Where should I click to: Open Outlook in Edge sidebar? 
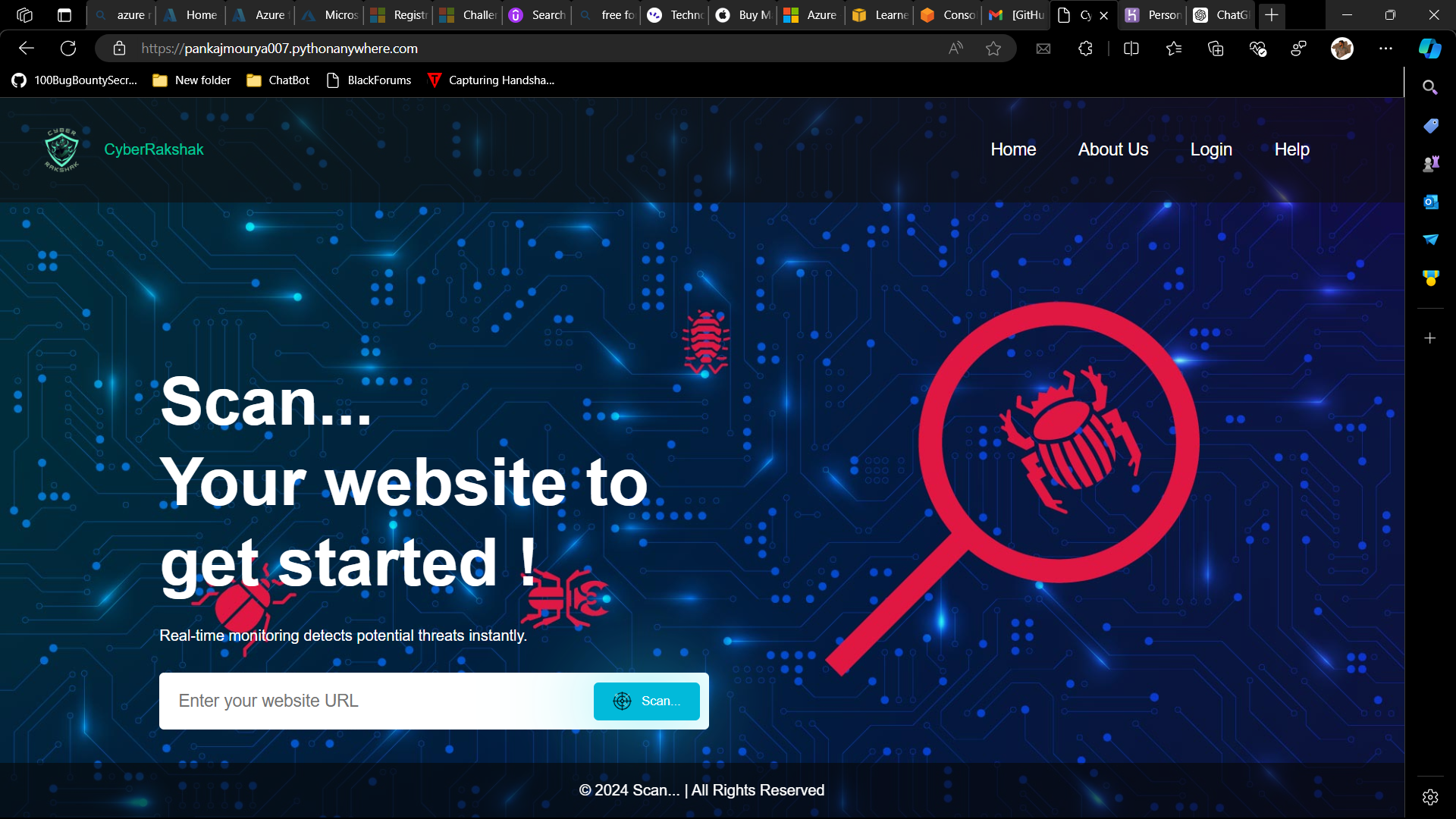pyautogui.click(x=1430, y=202)
